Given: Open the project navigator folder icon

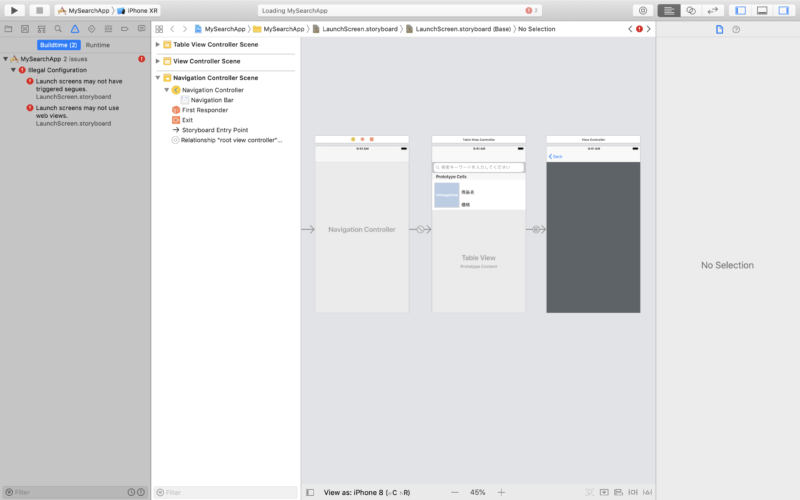Looking at the screenshot, I should pos(8,29).
